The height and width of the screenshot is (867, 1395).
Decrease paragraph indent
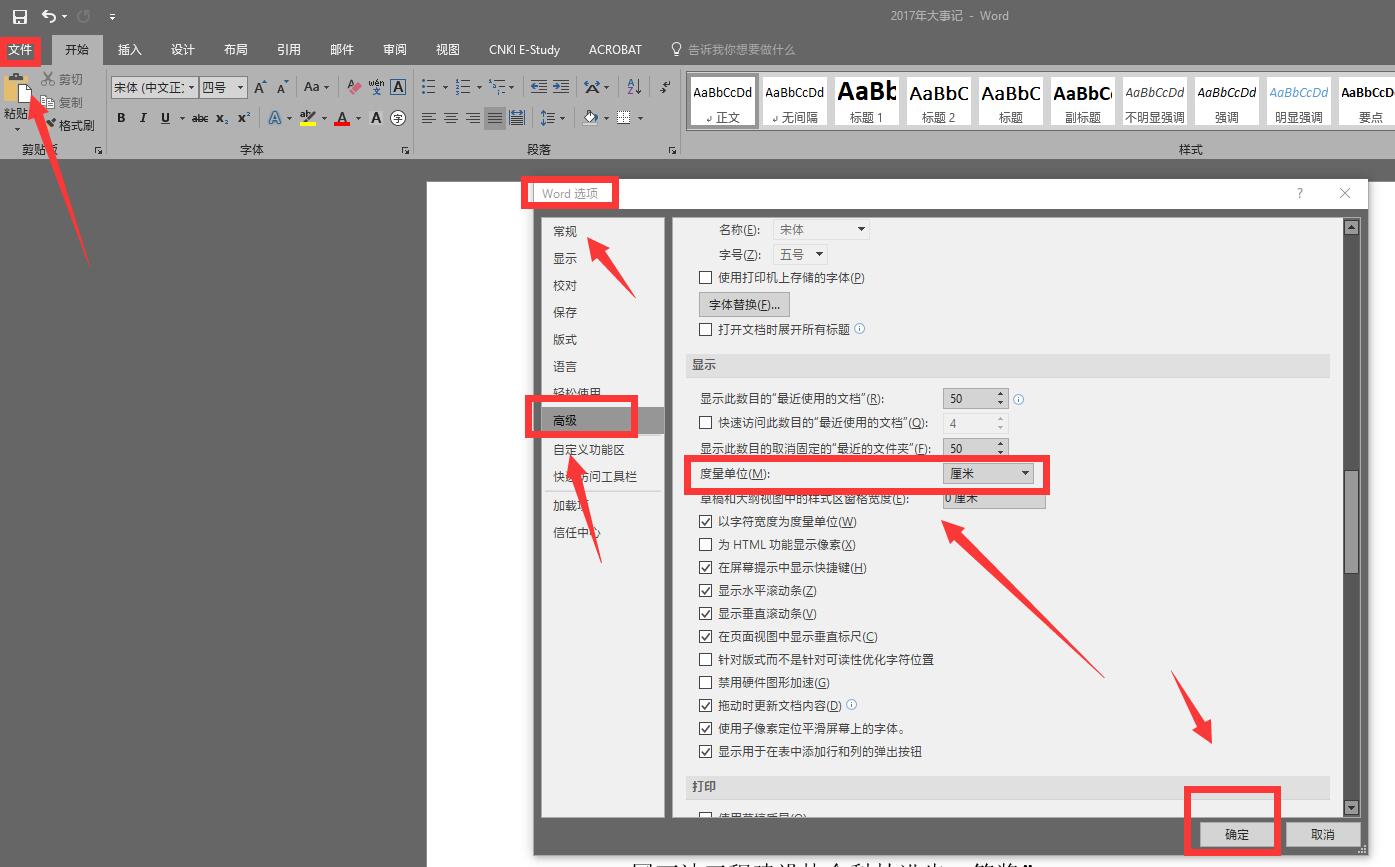click(539, 87)
